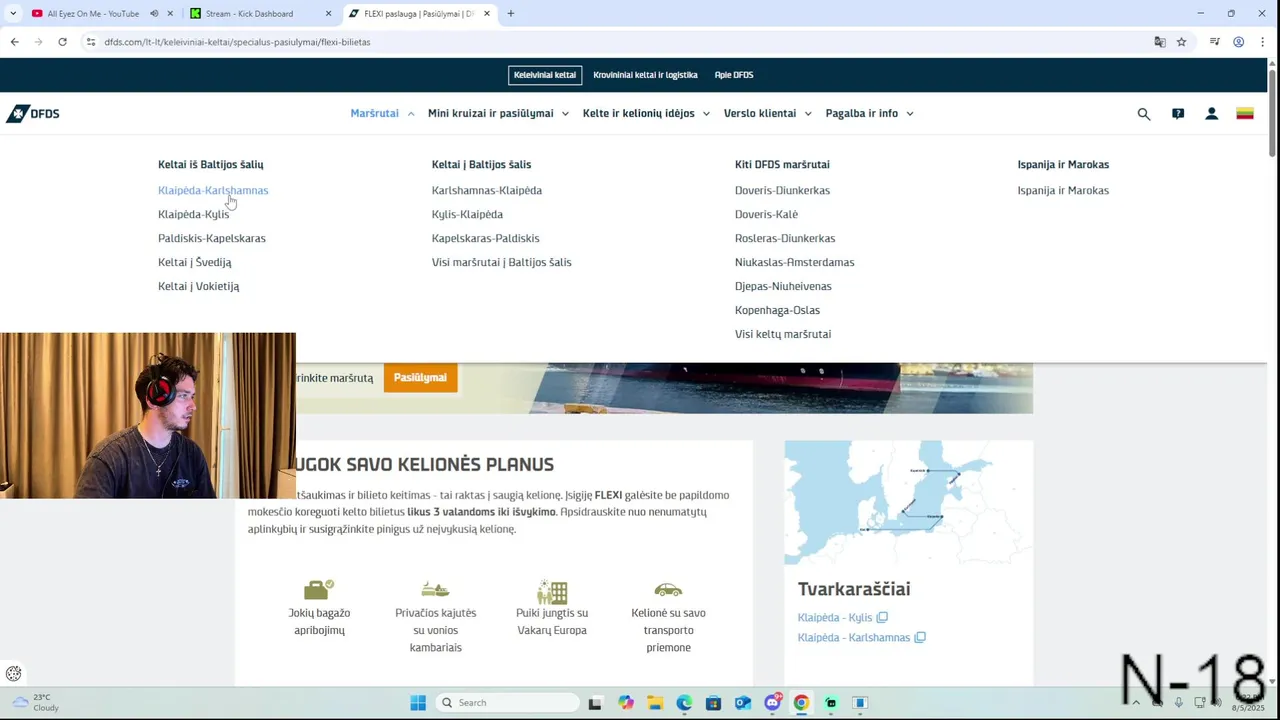Screen dimensions: 1280x720
Task: Bookmark this page with the star icon
Action: (x=1181, y=42)
